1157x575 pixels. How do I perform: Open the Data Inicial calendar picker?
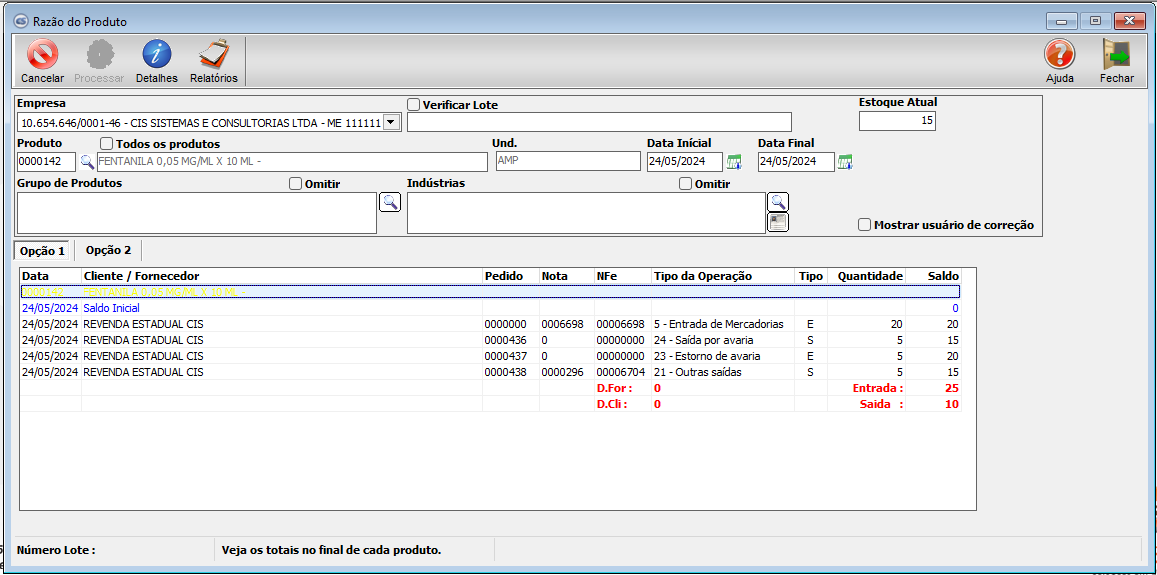point(734,162)
